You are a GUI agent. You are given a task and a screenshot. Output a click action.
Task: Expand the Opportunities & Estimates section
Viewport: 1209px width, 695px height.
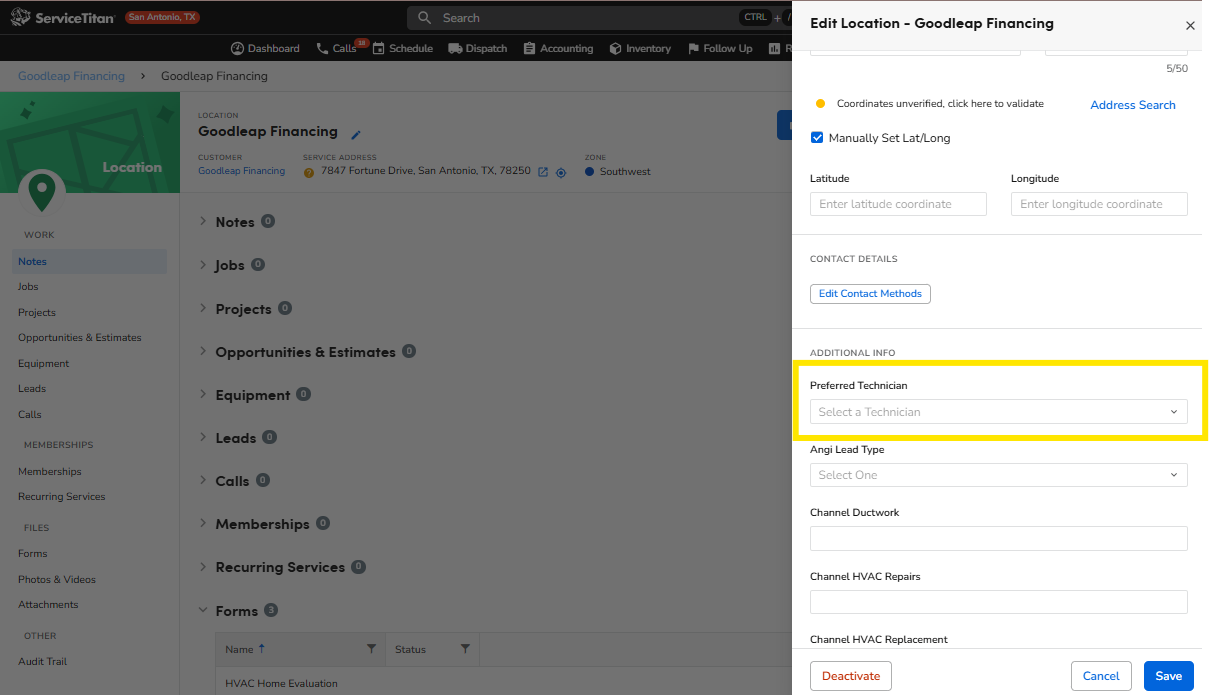pos(203,351)
